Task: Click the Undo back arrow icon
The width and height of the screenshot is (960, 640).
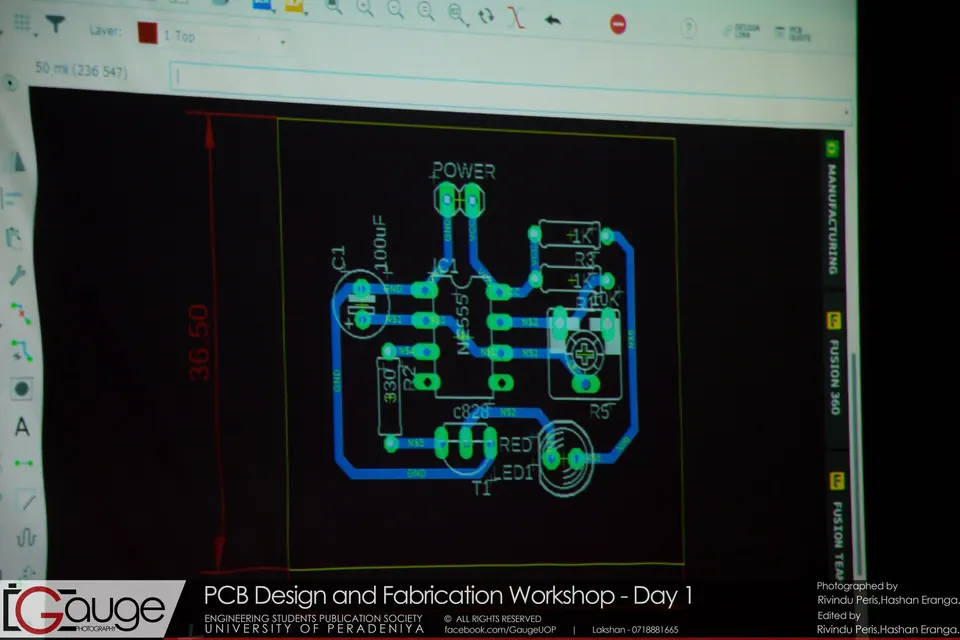Action: (x=552, y=20)
